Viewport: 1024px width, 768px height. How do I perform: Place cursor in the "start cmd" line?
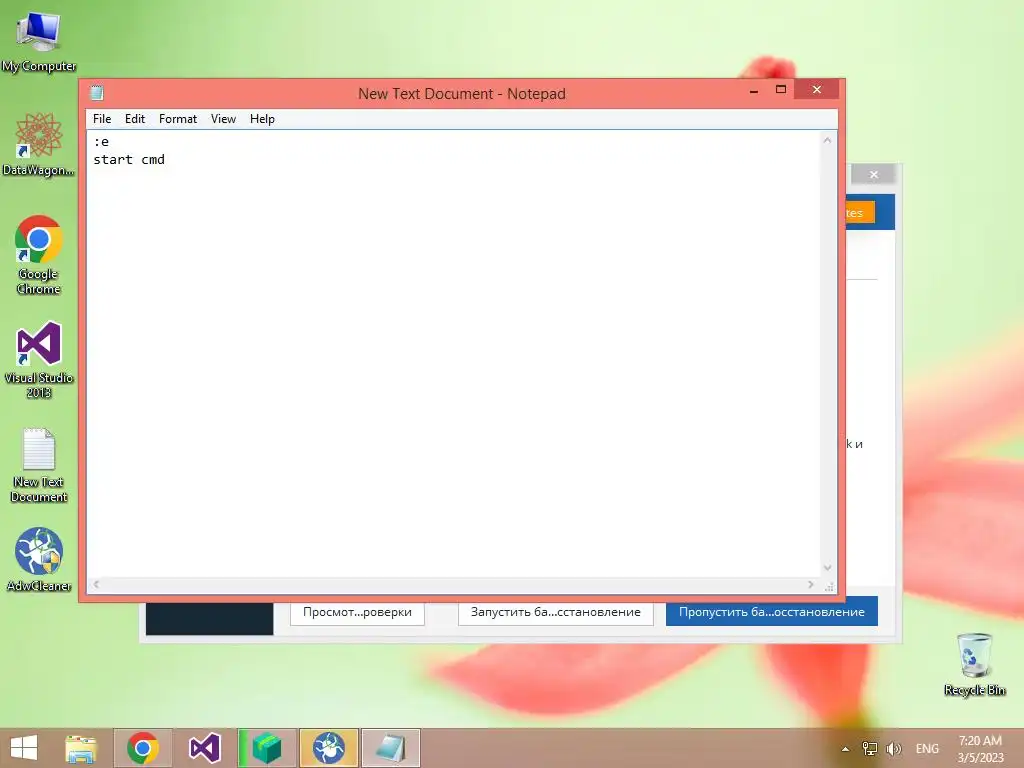coord(129,160)
